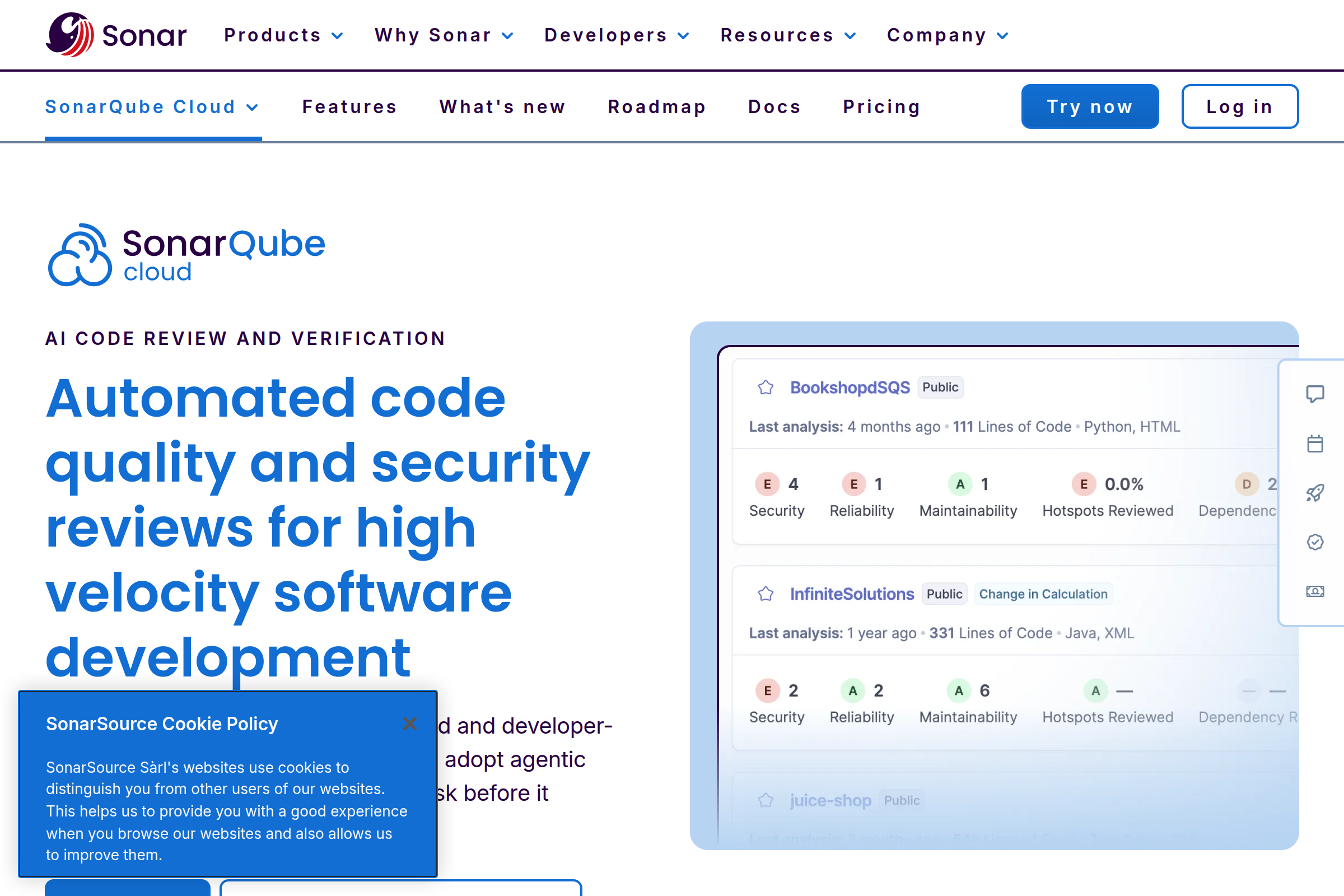The height and width of the screenshot is (896, 1344).
Task: Click the speech bubble sidebar icon
Action: pyautogui.click(x=1315, y=394)
